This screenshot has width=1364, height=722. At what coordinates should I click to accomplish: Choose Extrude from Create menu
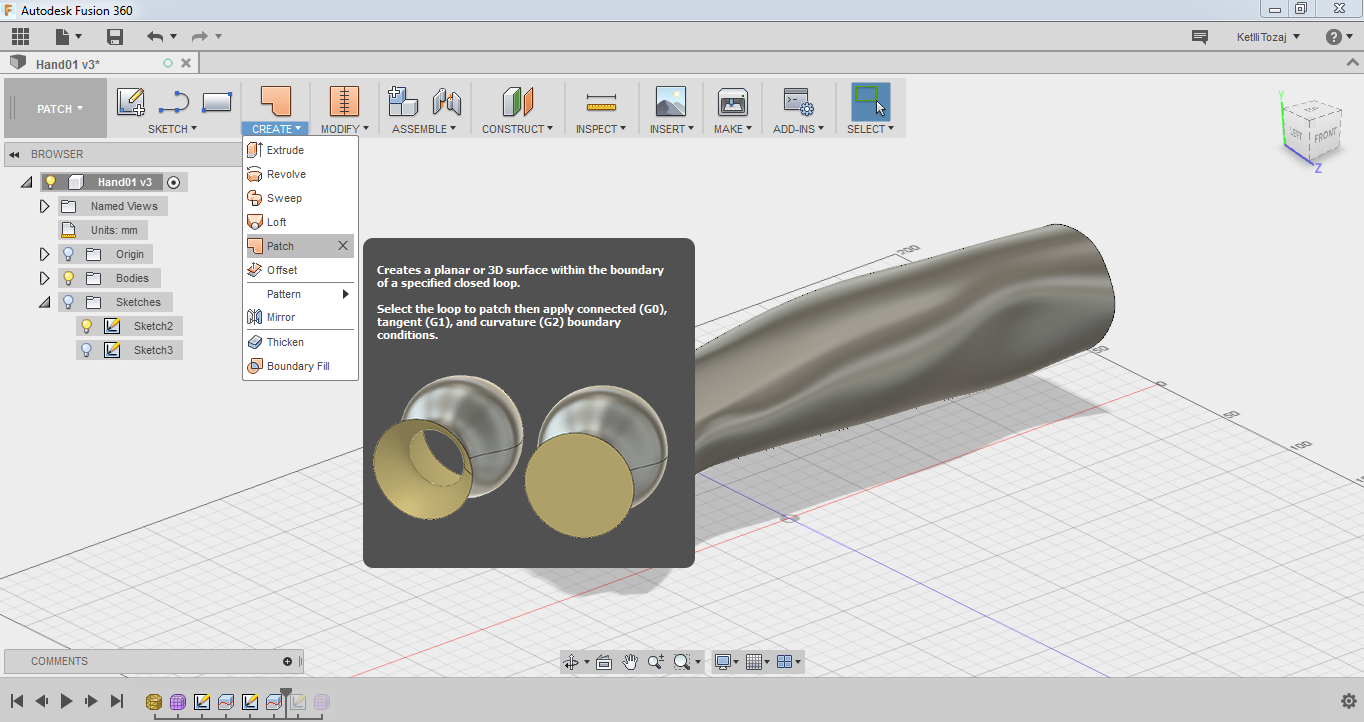301,150
